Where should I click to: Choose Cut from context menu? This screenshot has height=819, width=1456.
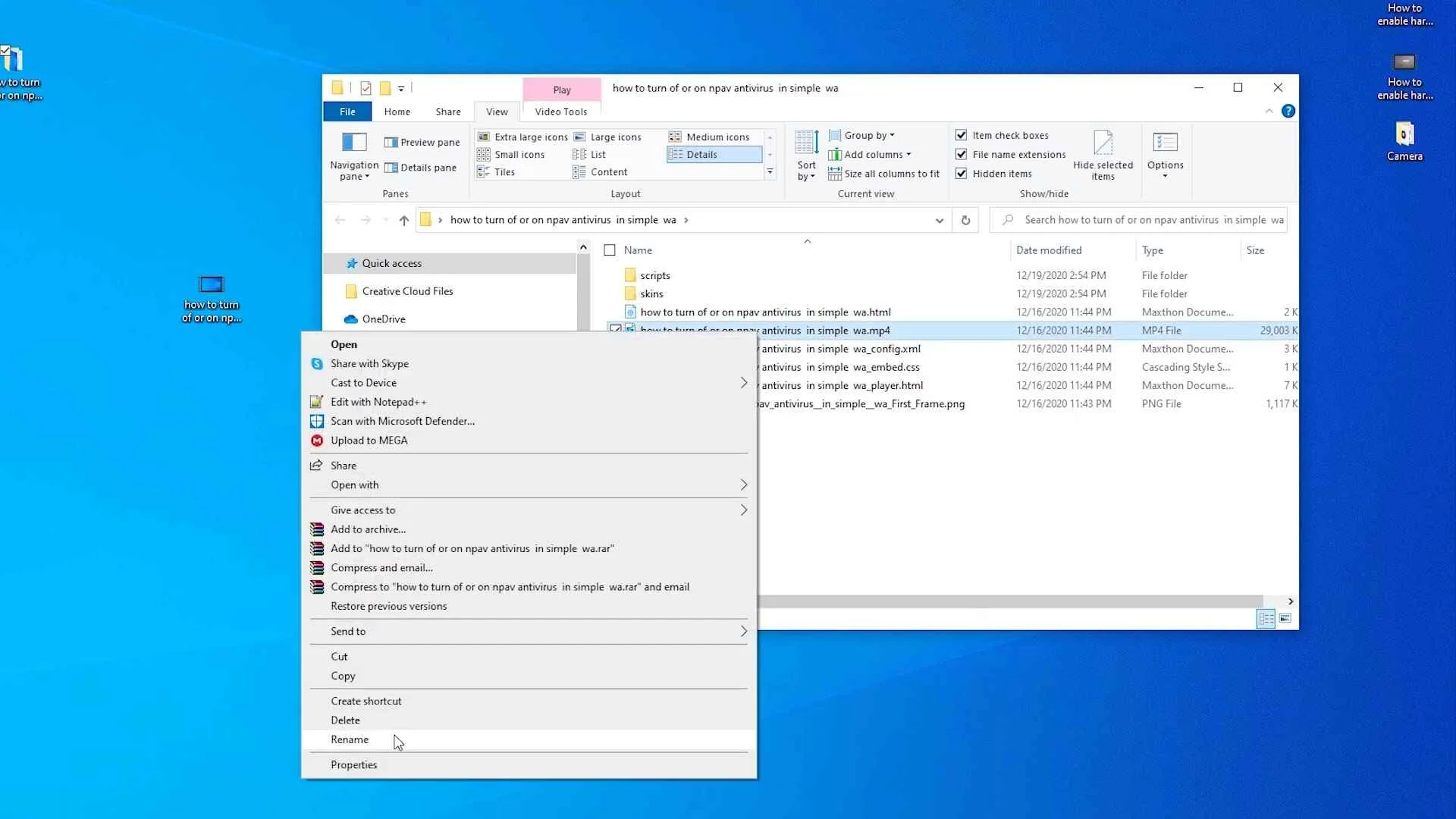[529, 657]
